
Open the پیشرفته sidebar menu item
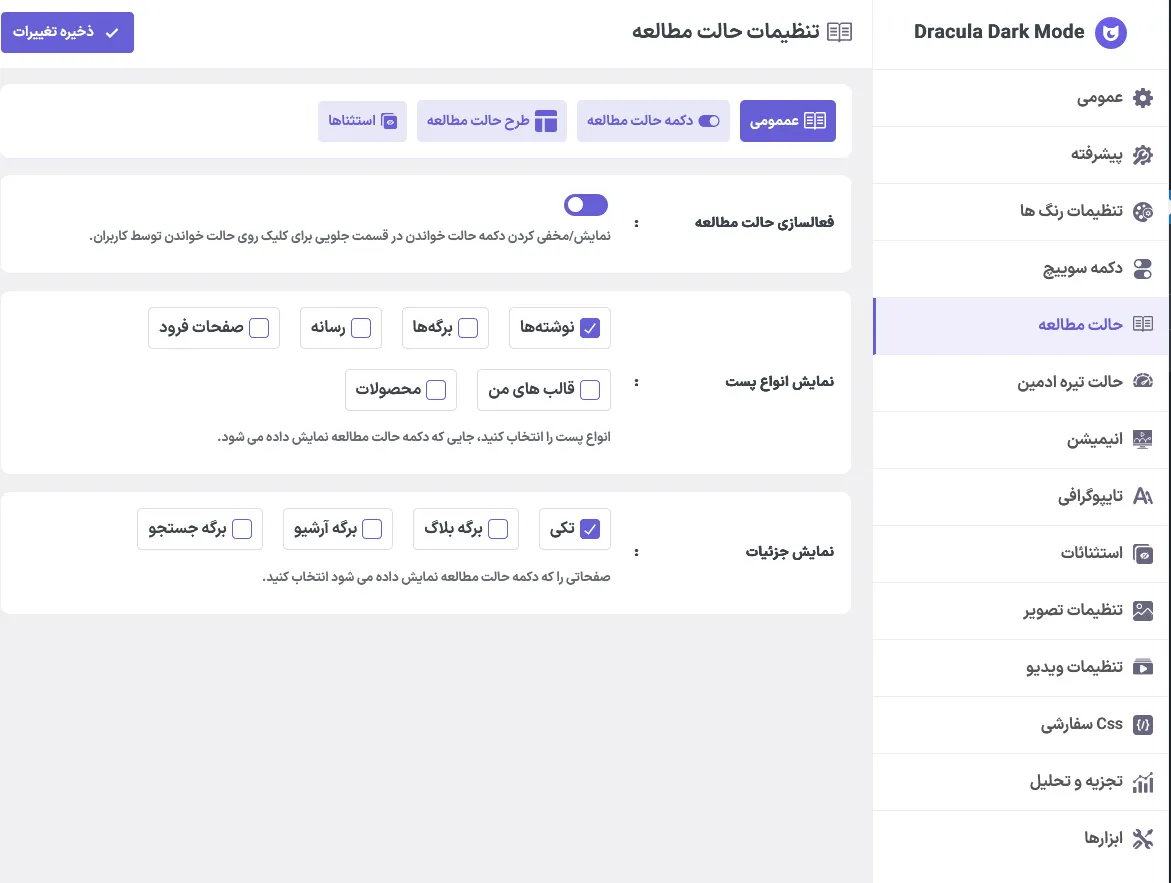tap(1020, 155)
